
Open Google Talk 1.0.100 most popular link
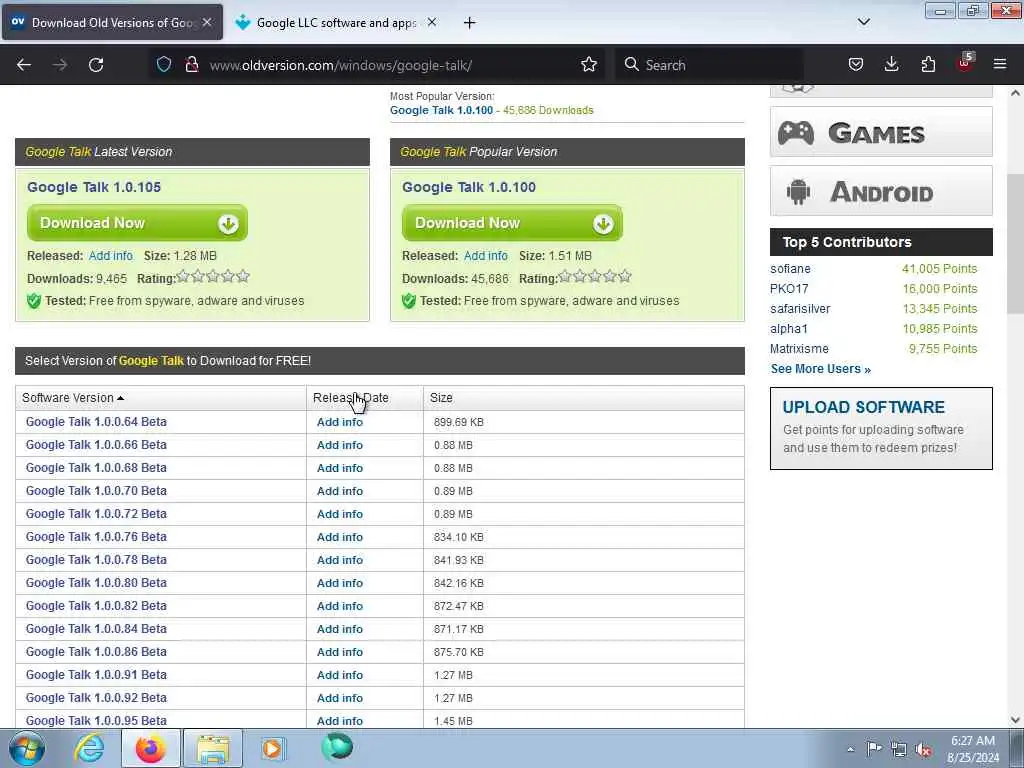pos(441,110)
